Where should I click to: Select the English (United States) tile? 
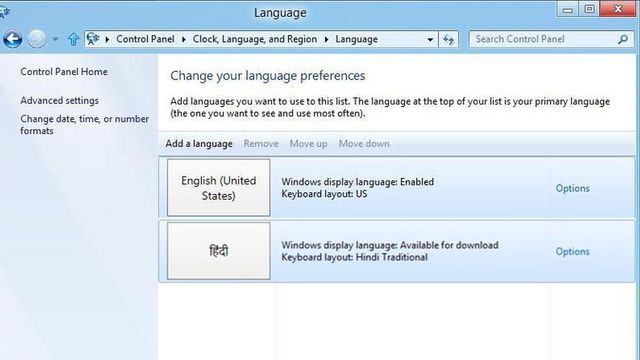(x=218, y=188)
